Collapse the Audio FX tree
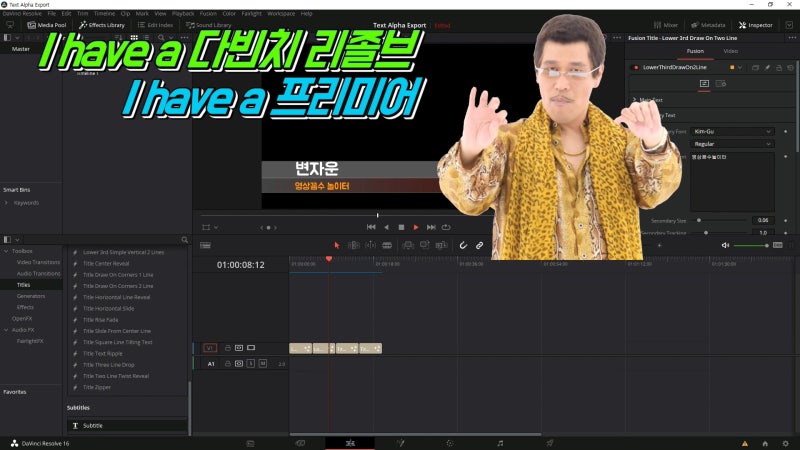The height and width of the screenshot is (450, 800). pyautogui.click(x=6, y=330)
